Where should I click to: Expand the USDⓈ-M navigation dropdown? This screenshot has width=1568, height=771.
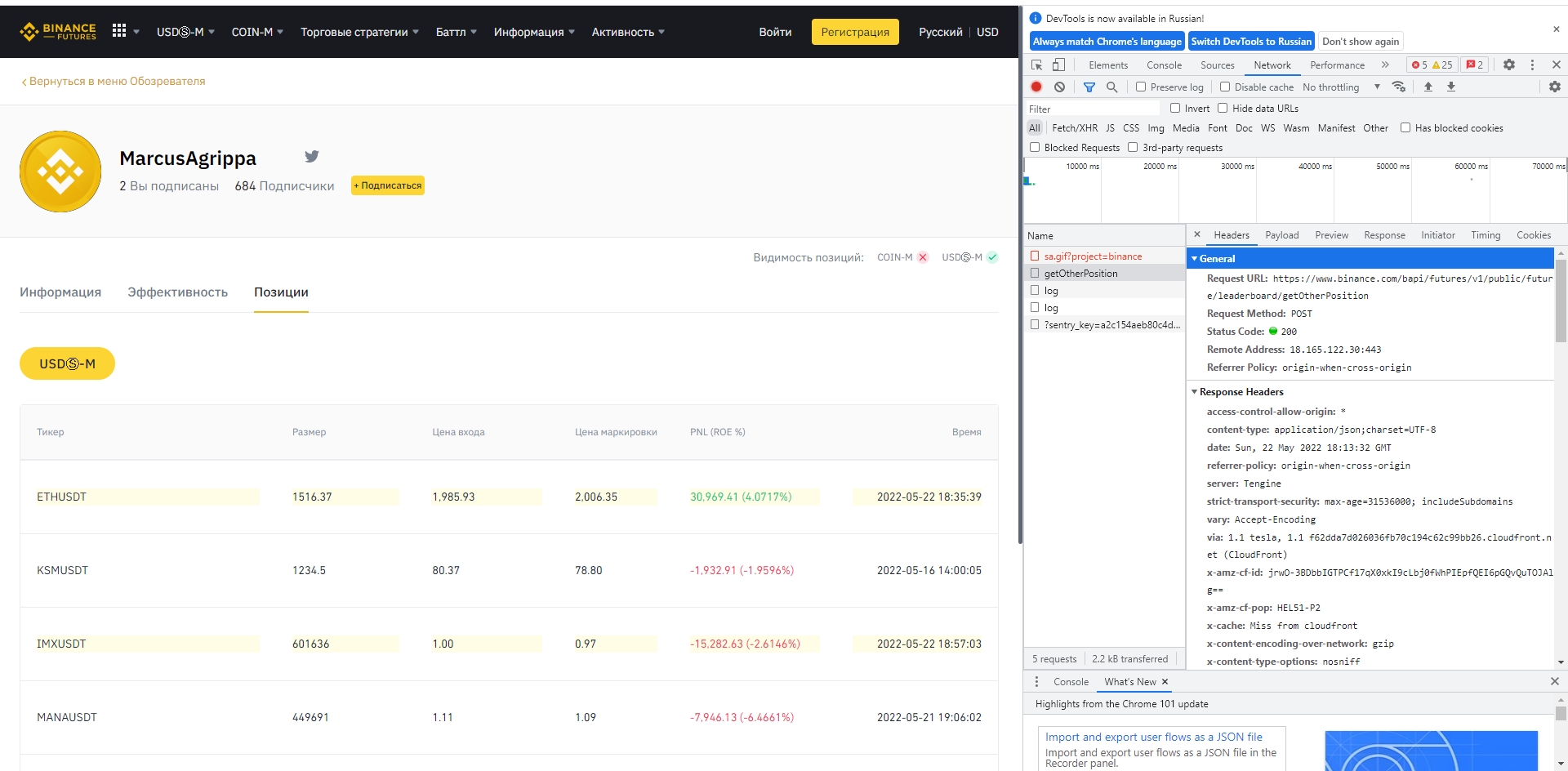(x=185, y=32)
